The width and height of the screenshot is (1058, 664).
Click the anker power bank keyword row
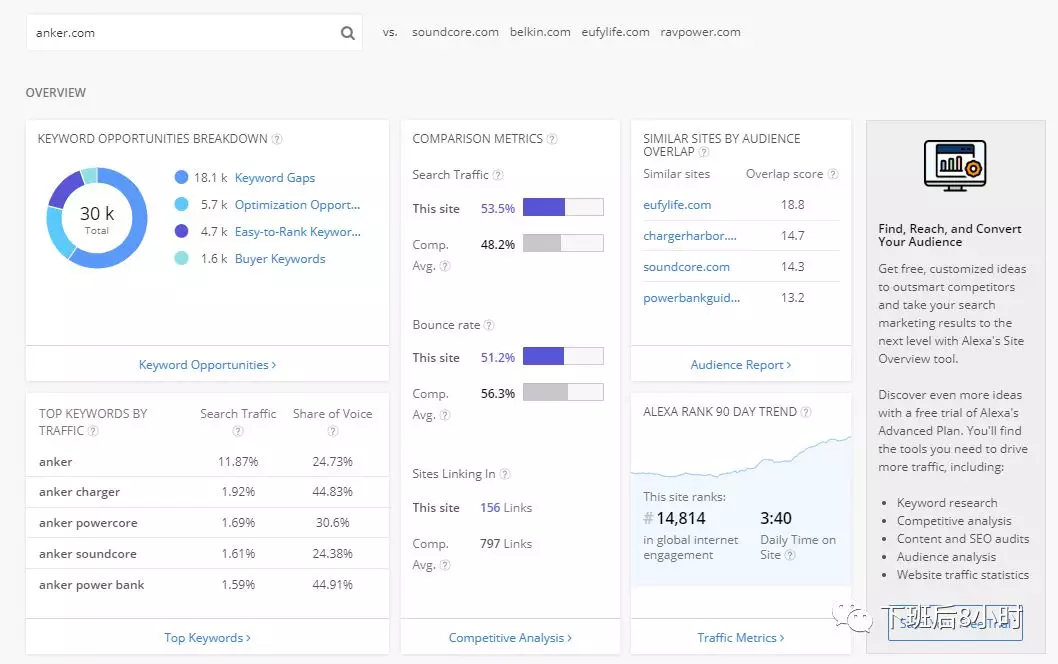pyautogui.click(x=207, y=585)
